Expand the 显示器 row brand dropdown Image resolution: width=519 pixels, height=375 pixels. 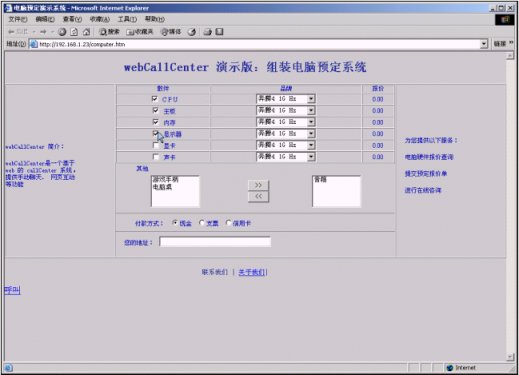311,134
